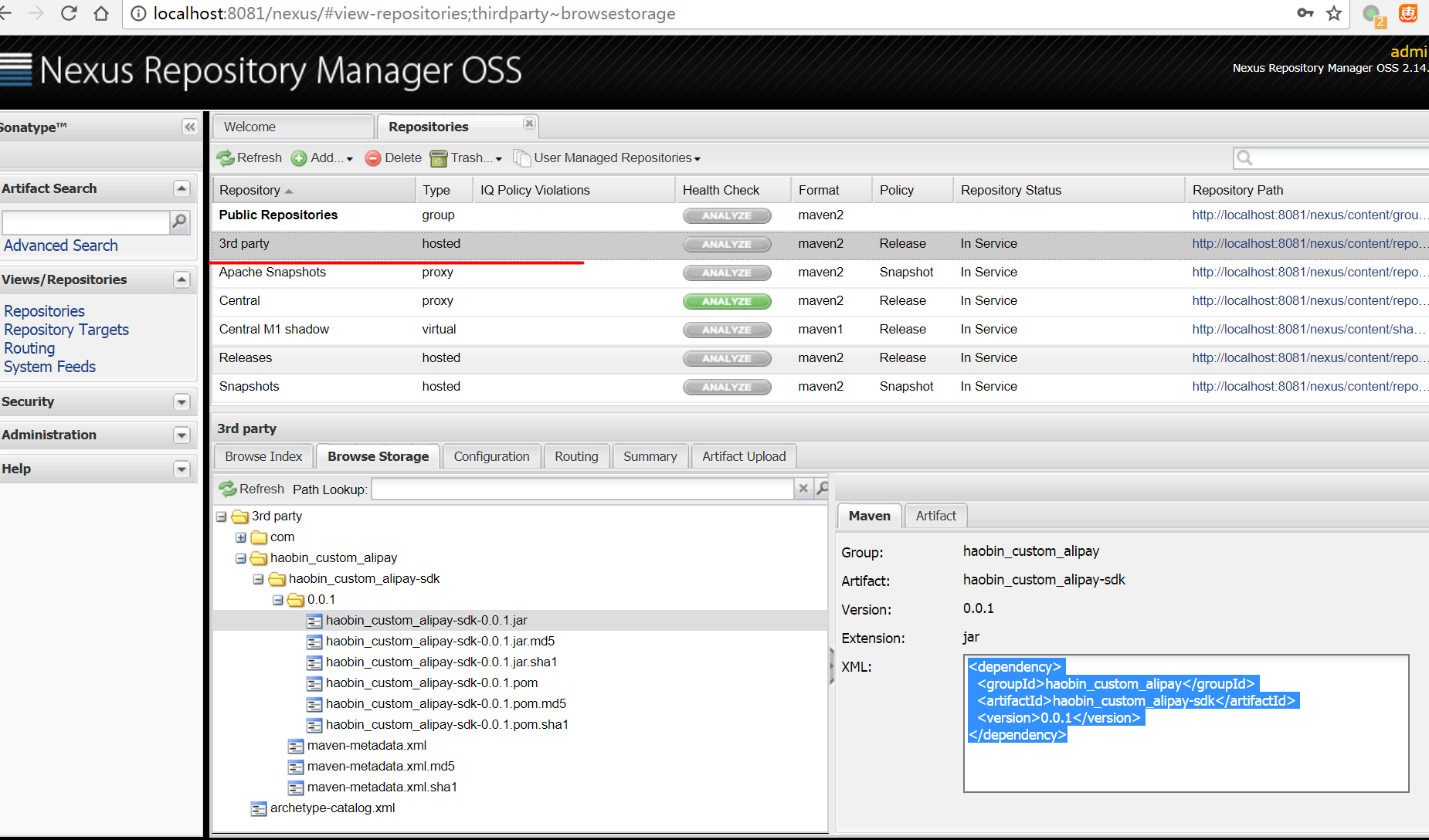Select the Apache Snapshots repository row
Image resolution: width=1429 pixels, height=840 pixels.
coord(820,273)
